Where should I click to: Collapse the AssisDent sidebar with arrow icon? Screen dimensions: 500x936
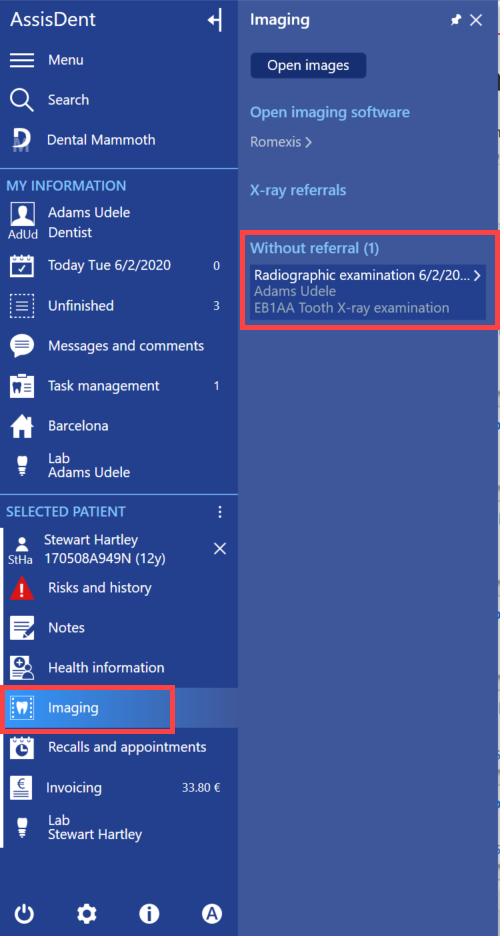215,20
